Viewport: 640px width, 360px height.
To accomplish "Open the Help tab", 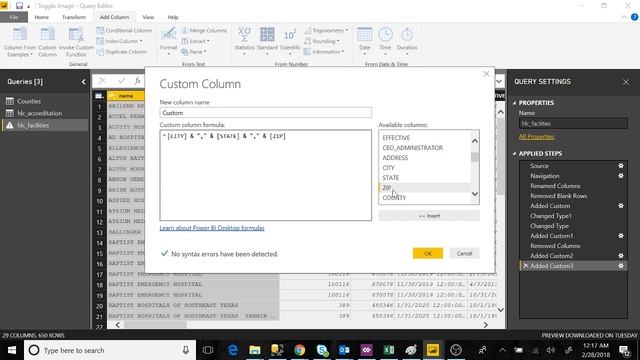I will (173, 17).
